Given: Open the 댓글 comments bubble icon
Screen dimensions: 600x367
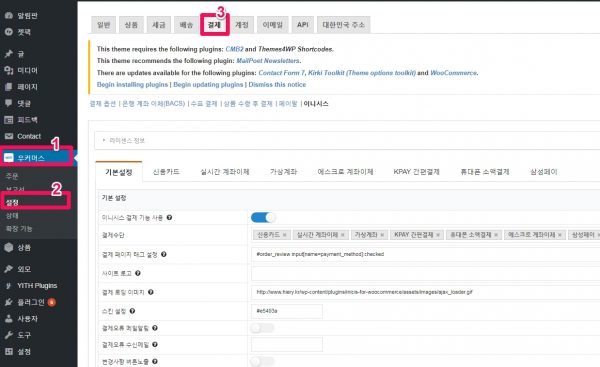Looking at the screenshot, I should coord(8,103).
